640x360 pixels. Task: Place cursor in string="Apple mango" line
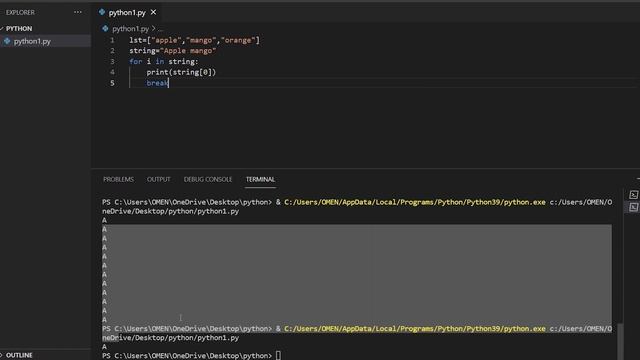click(x=173, y=51)
